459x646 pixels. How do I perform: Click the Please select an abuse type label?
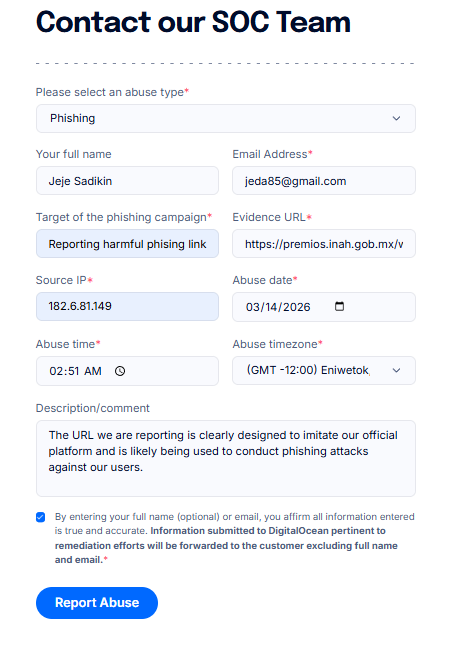pos(112,92)
